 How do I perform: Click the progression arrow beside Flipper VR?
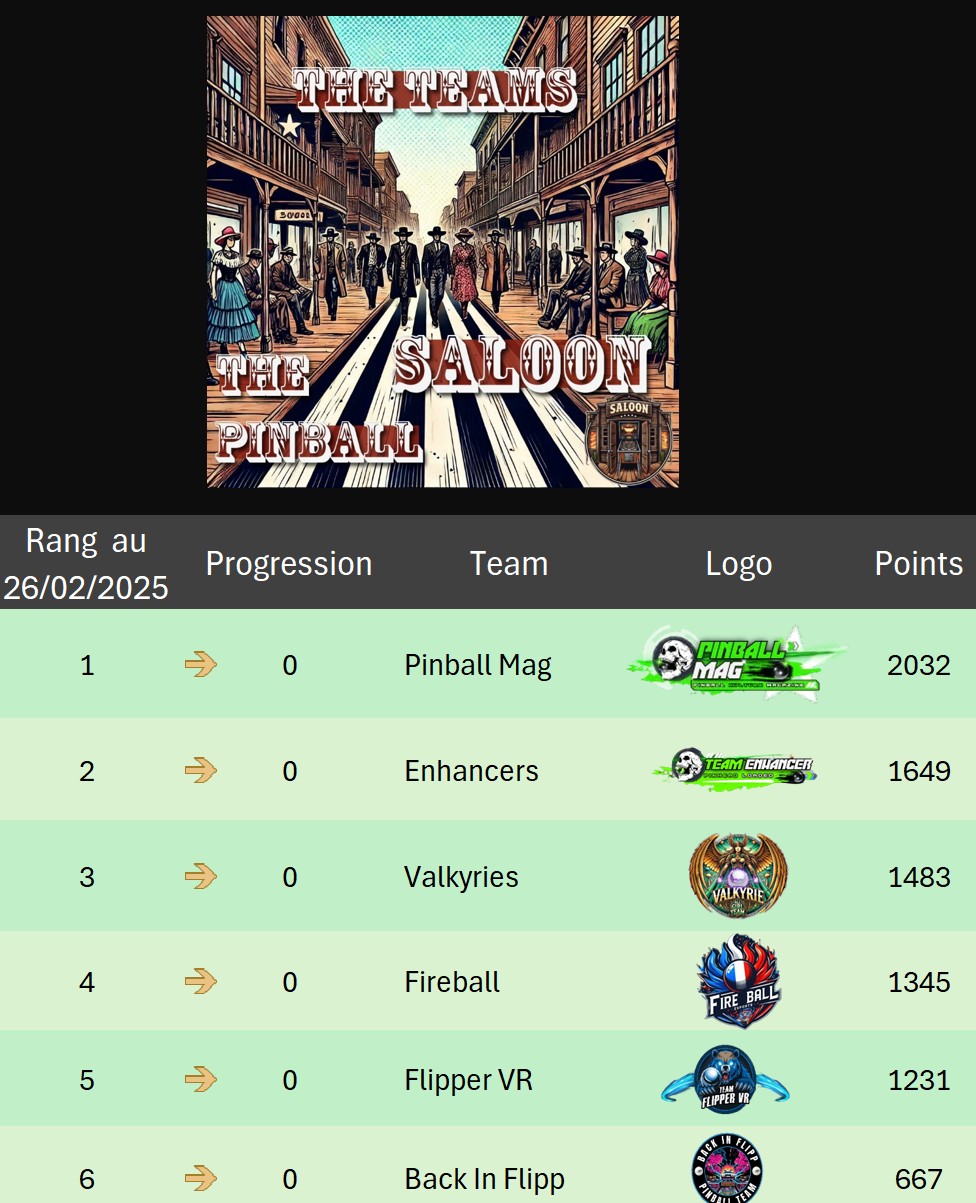click(x=201, y=1079)
